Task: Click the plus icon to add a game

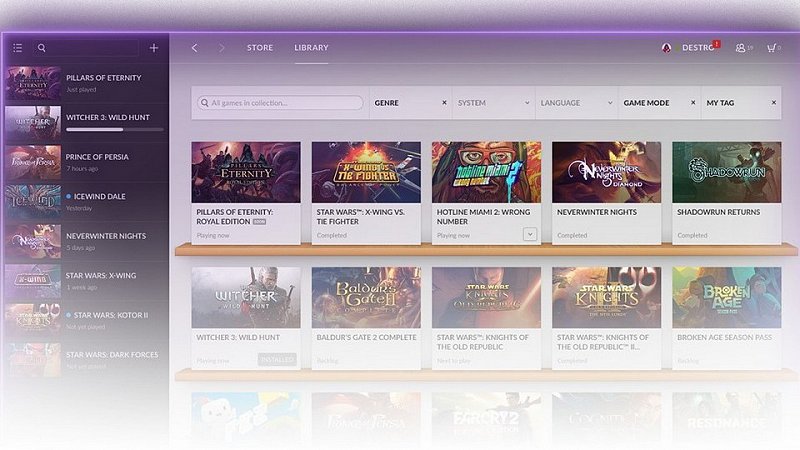Action: (154, 48)
